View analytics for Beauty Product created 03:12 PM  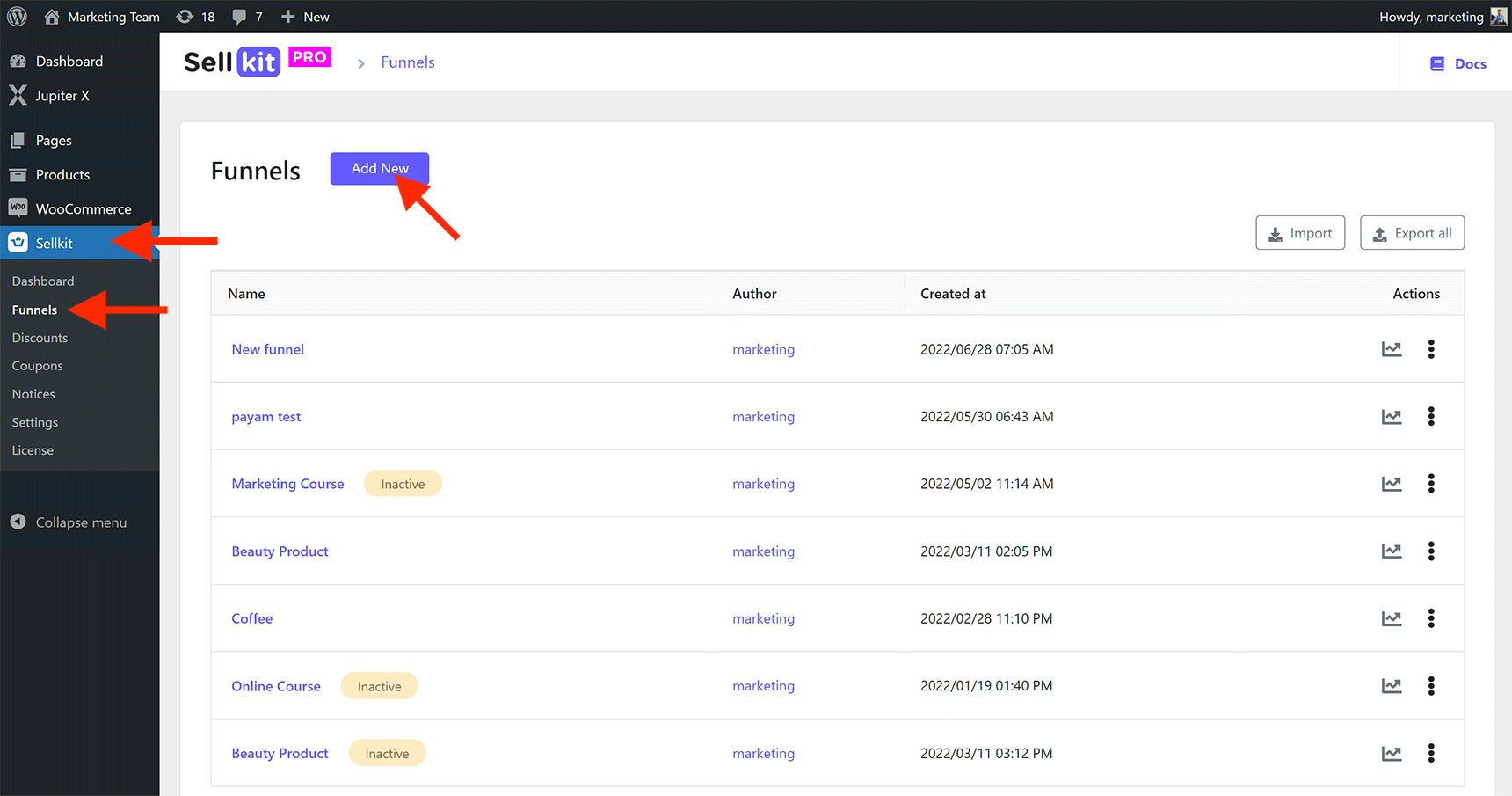point(1392,754)
